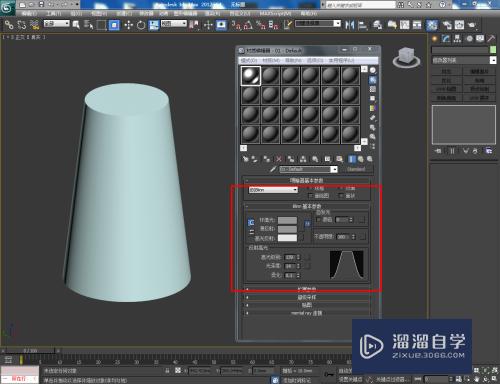Click the Unlink Selection tool
This screenshot has height=384, width=500.
(x=22, y=25)
